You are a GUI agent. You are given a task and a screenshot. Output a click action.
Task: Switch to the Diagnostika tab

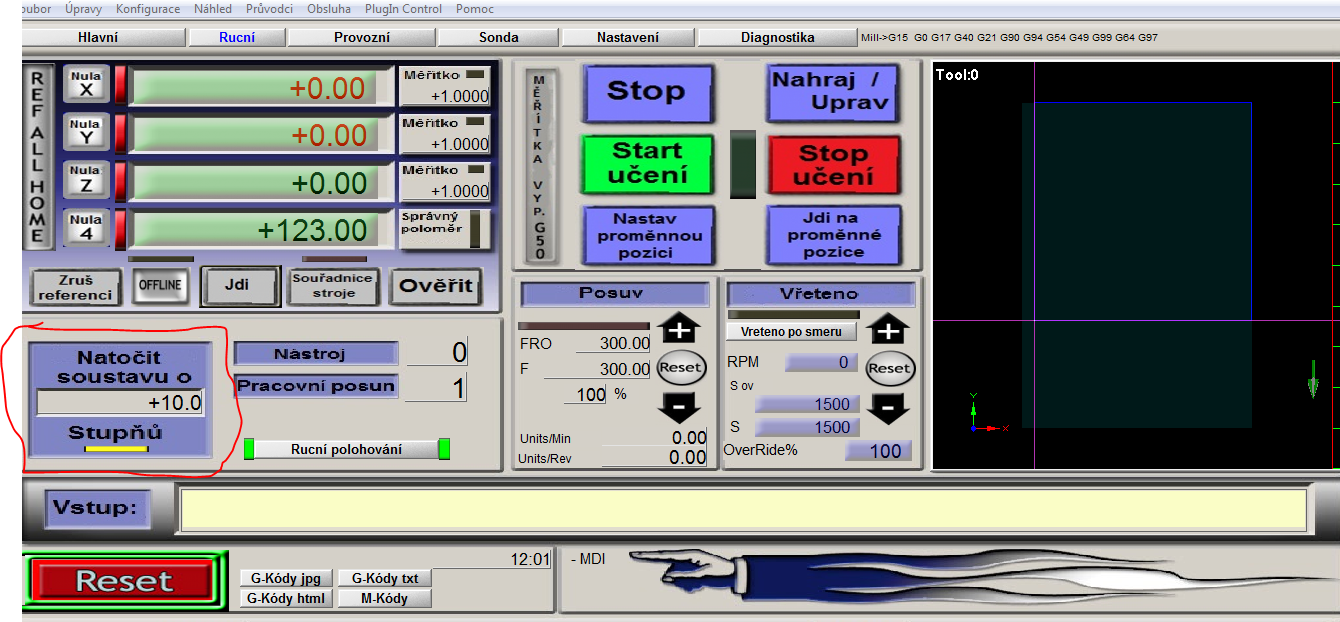coord(777,37)
